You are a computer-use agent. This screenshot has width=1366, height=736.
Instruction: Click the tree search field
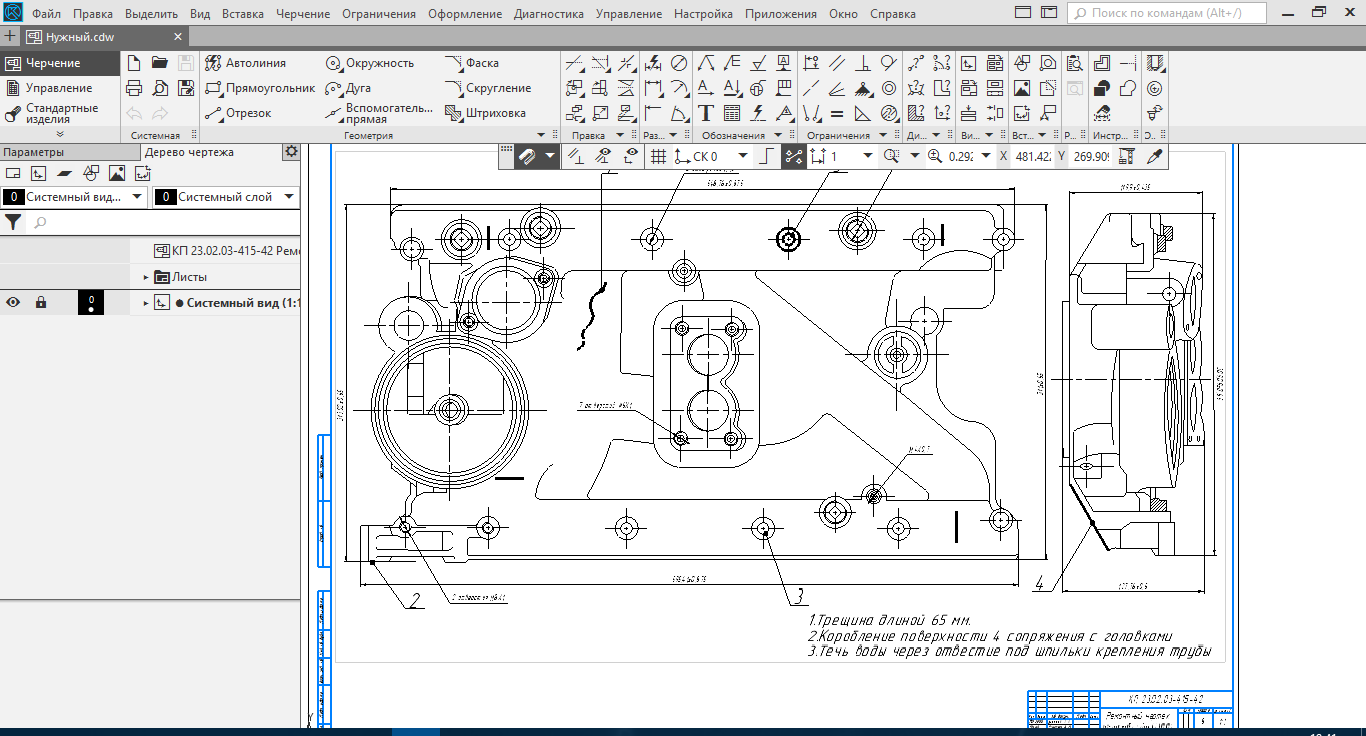click(x=163, y=222)
